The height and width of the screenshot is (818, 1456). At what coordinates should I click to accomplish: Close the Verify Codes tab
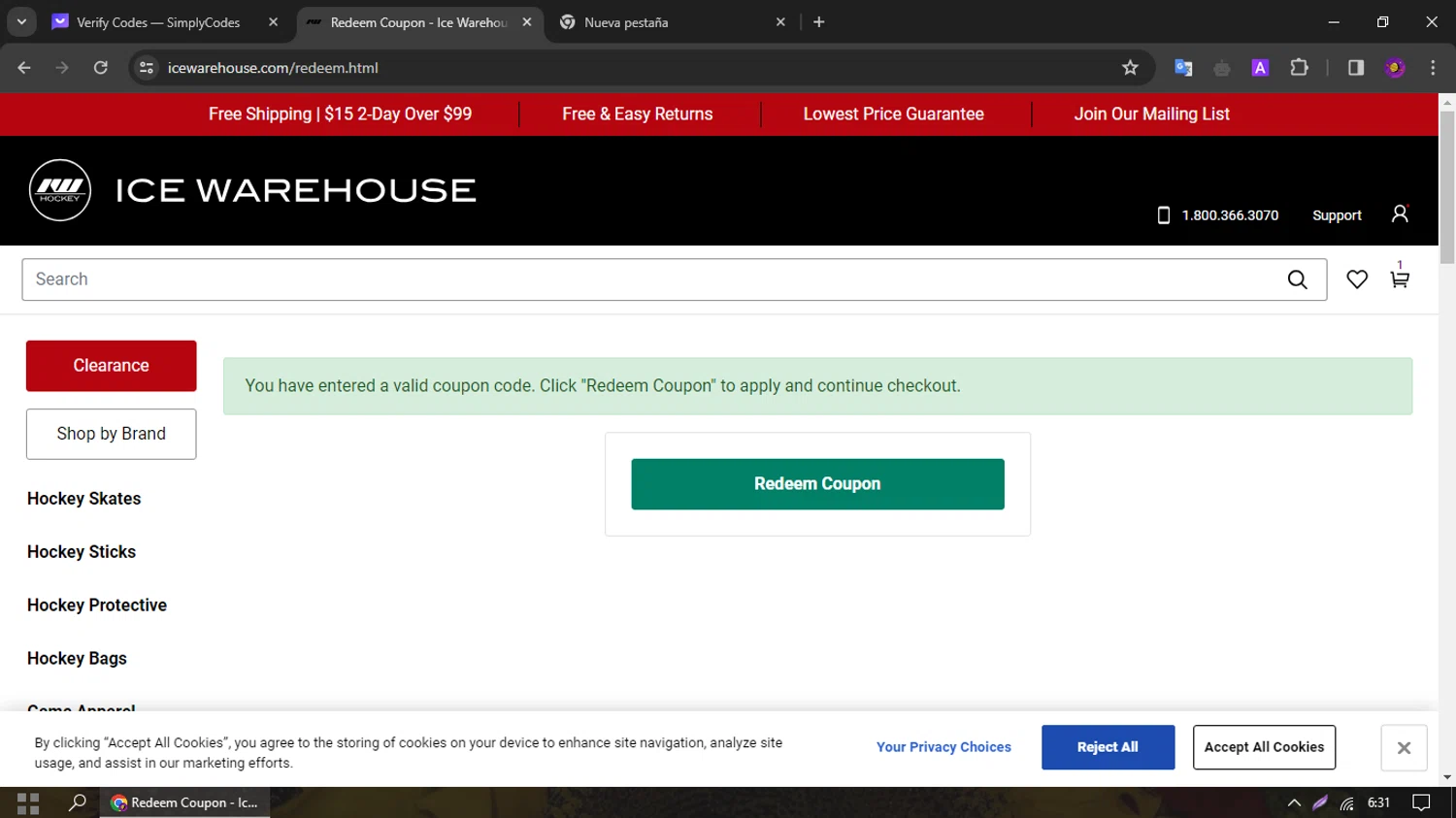click(273, 22)
